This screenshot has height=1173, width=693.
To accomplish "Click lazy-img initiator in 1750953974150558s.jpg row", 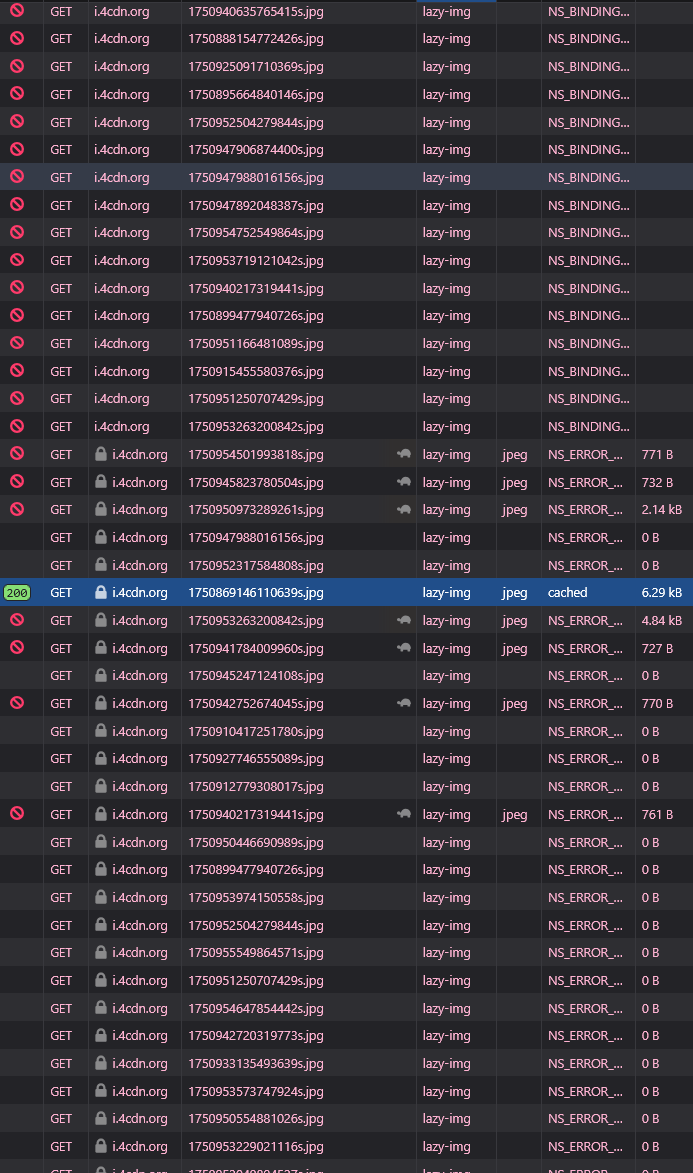I will [447, 897].
